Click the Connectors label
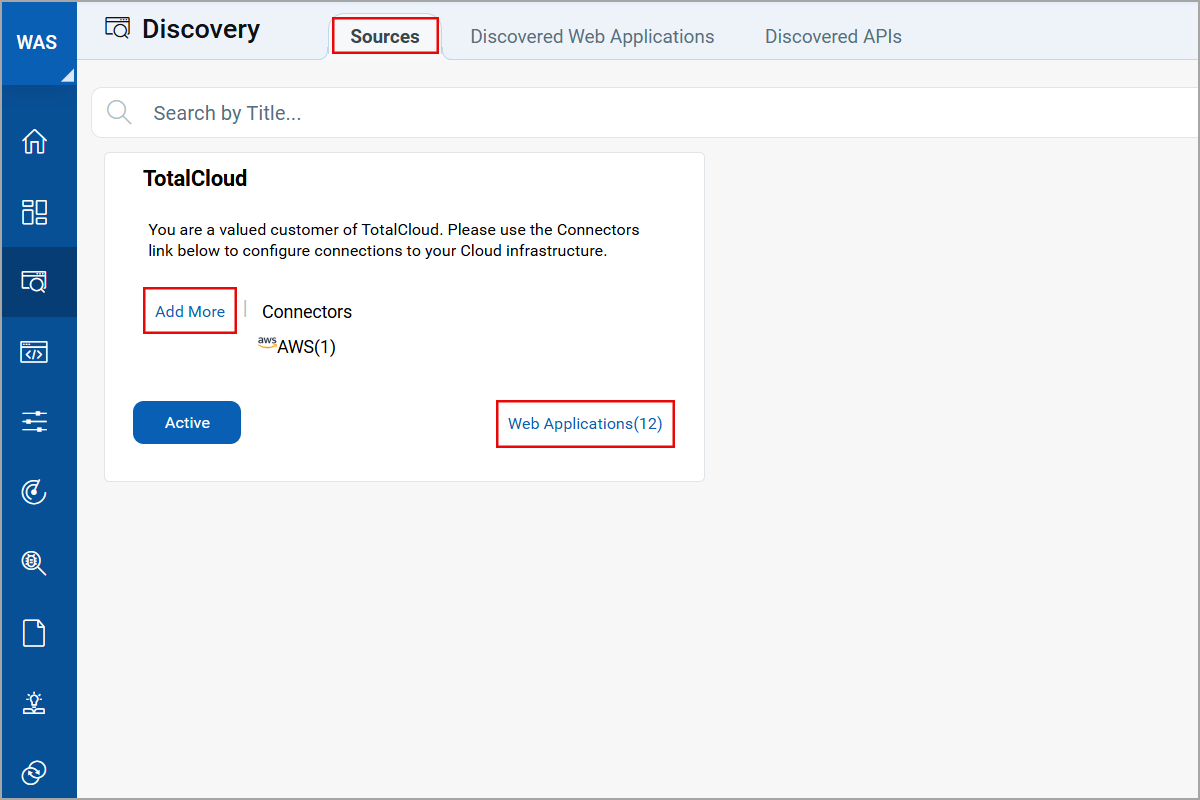This screenshot has width=1200, height=800. pos(307,311)
